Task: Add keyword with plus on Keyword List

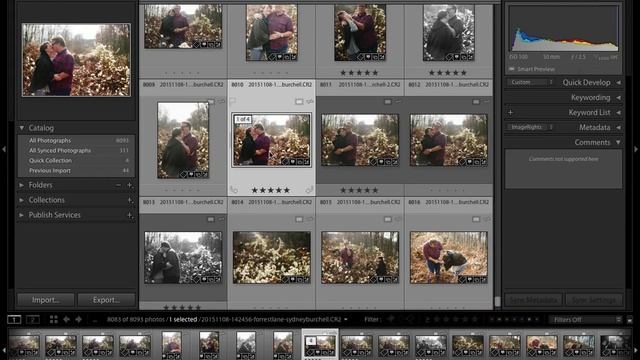Action: (x=511, y=112)
